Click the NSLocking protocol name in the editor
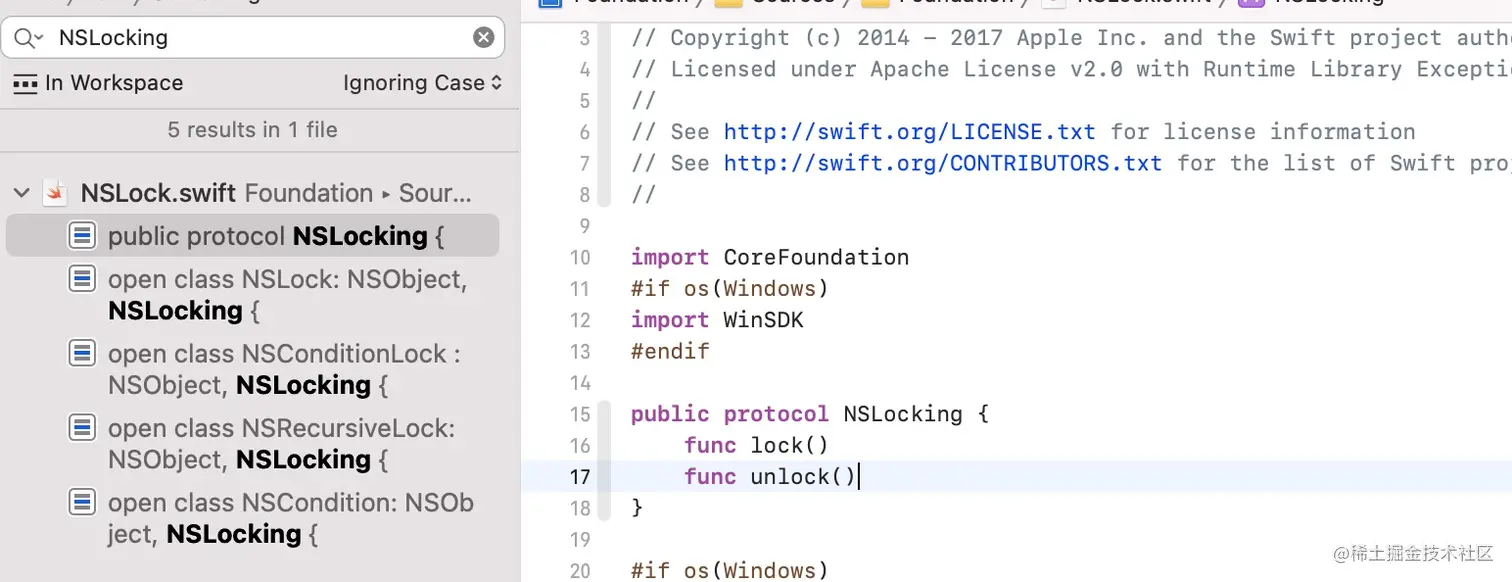Image resolution: width=1512 pixels, height=582 pixels. pos(903,414)
